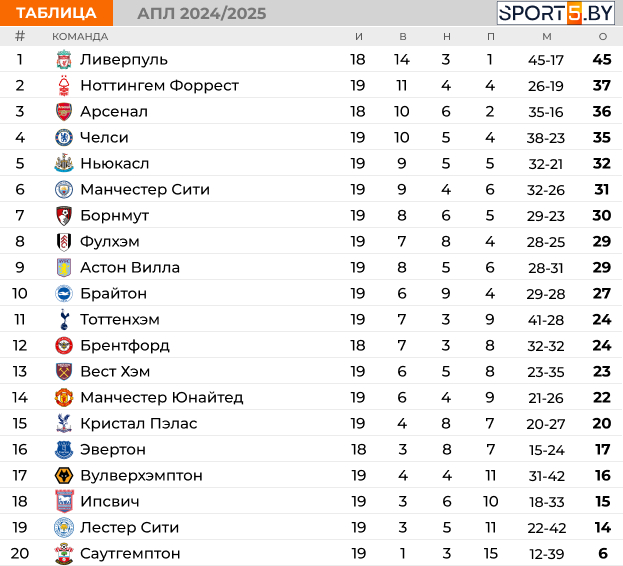Click the О points column header
The height and width of the screenshot is (566, 623).
click(603, 37)
